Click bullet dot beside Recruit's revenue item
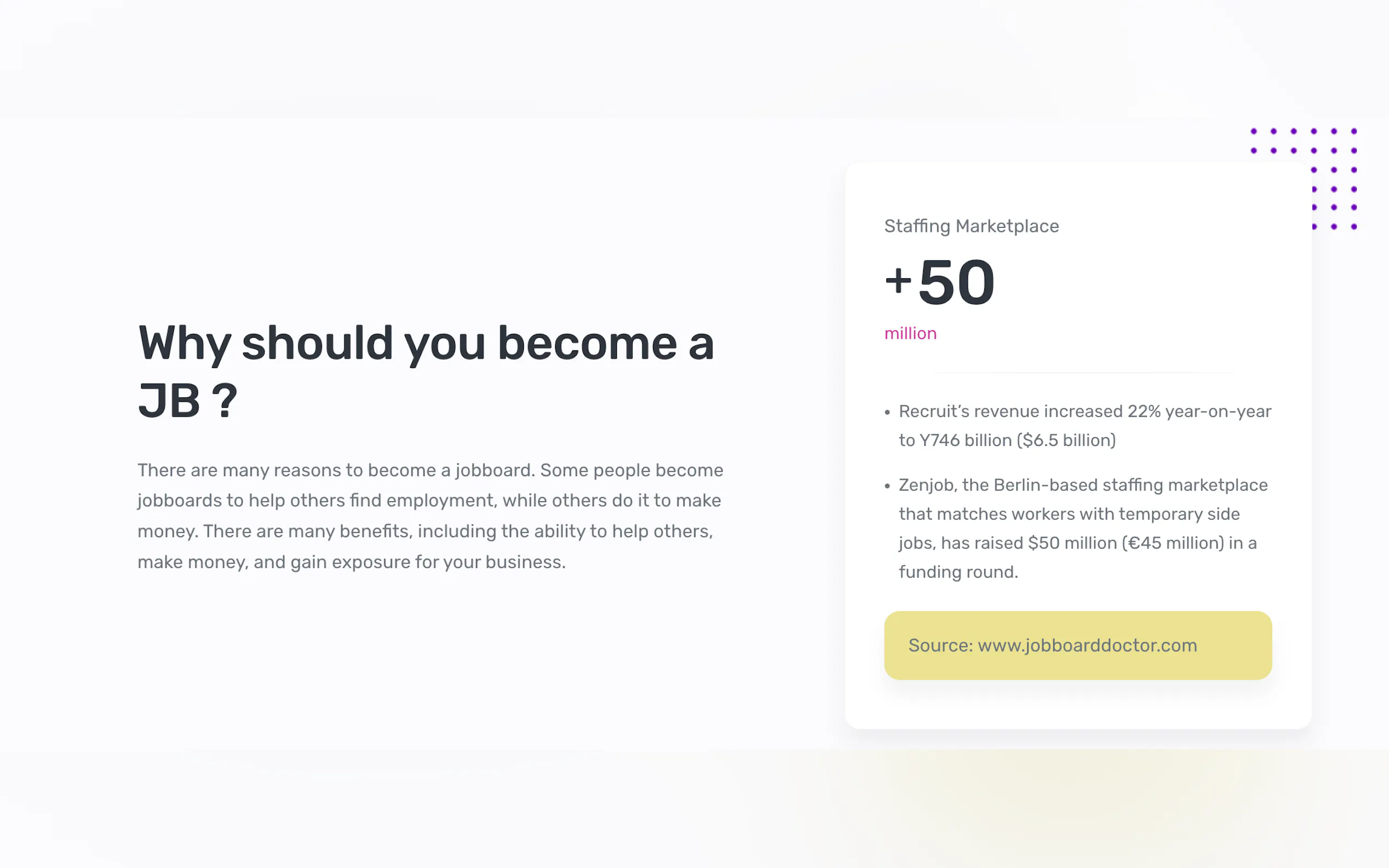Screen dimensions: 1389x868 (887, 412)
